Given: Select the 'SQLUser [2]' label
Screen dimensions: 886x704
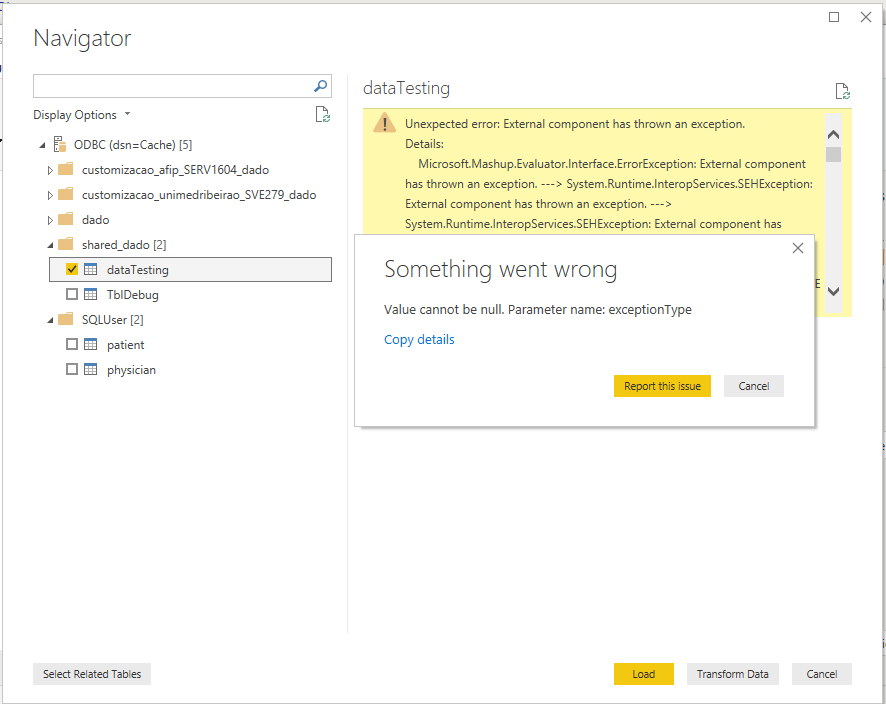Looking at the screenshot, I should coord(112,320).
